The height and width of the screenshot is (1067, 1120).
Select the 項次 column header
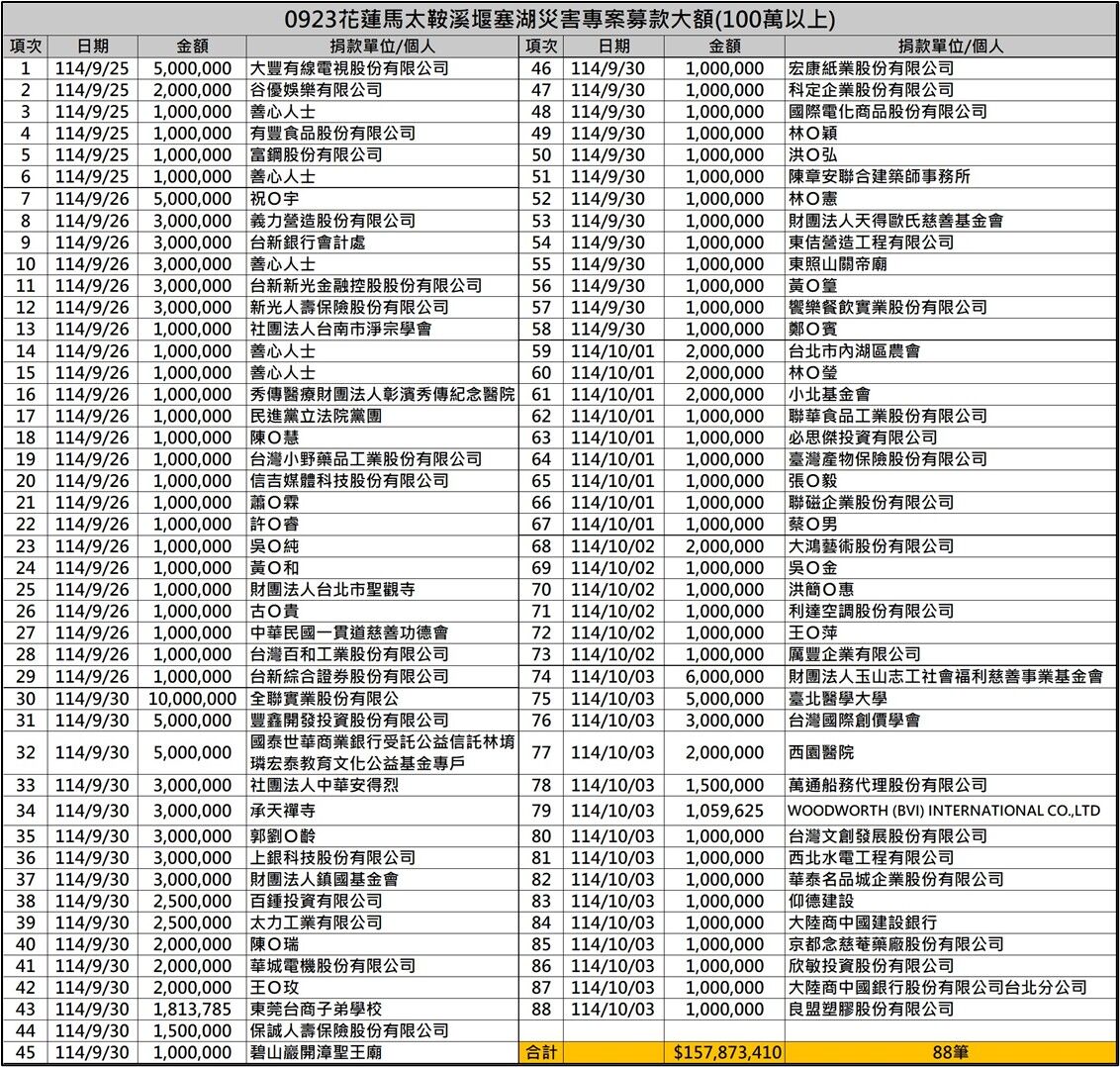click(x=25, y=45)
